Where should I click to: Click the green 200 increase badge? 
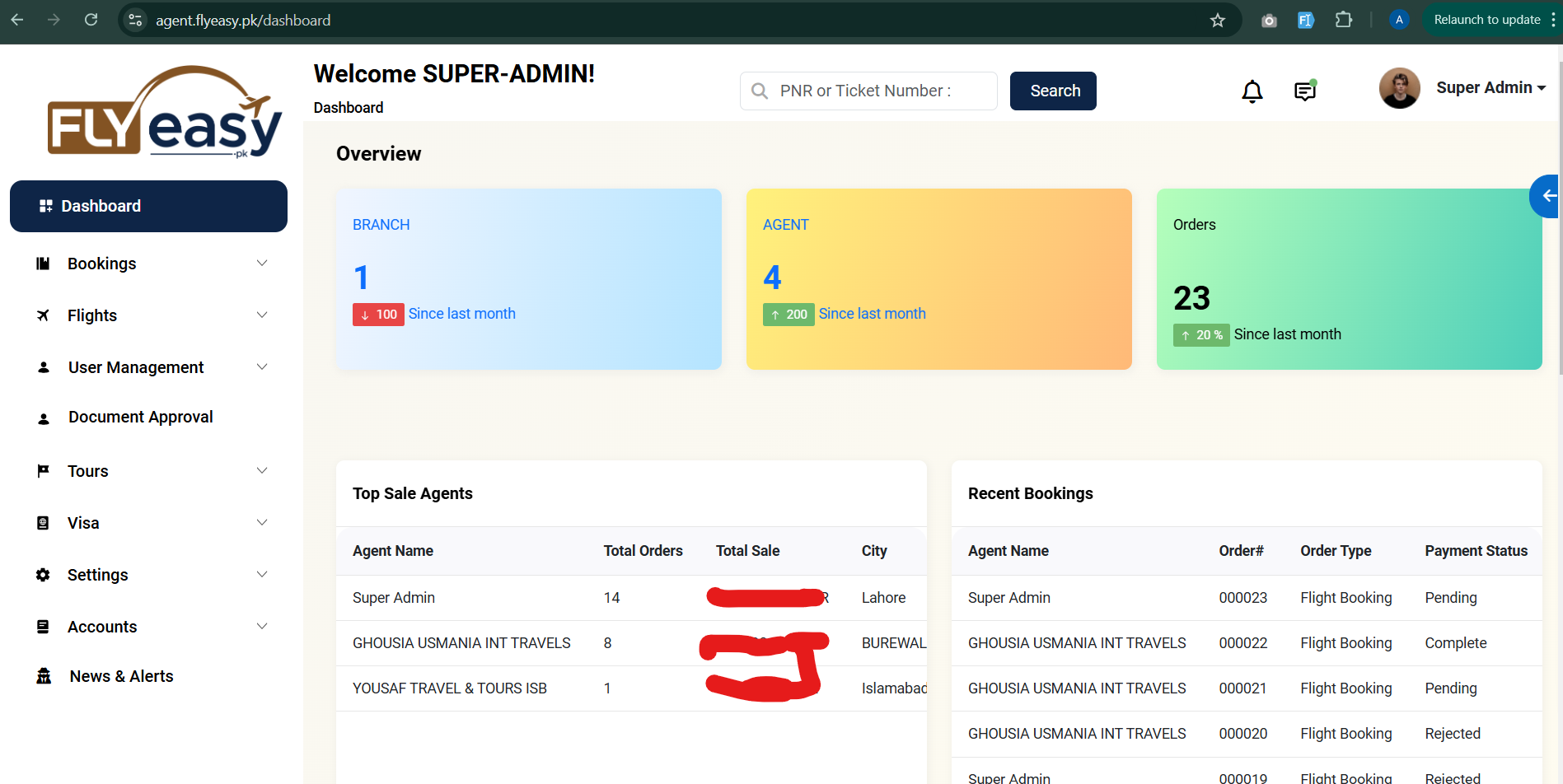(789, 315)
